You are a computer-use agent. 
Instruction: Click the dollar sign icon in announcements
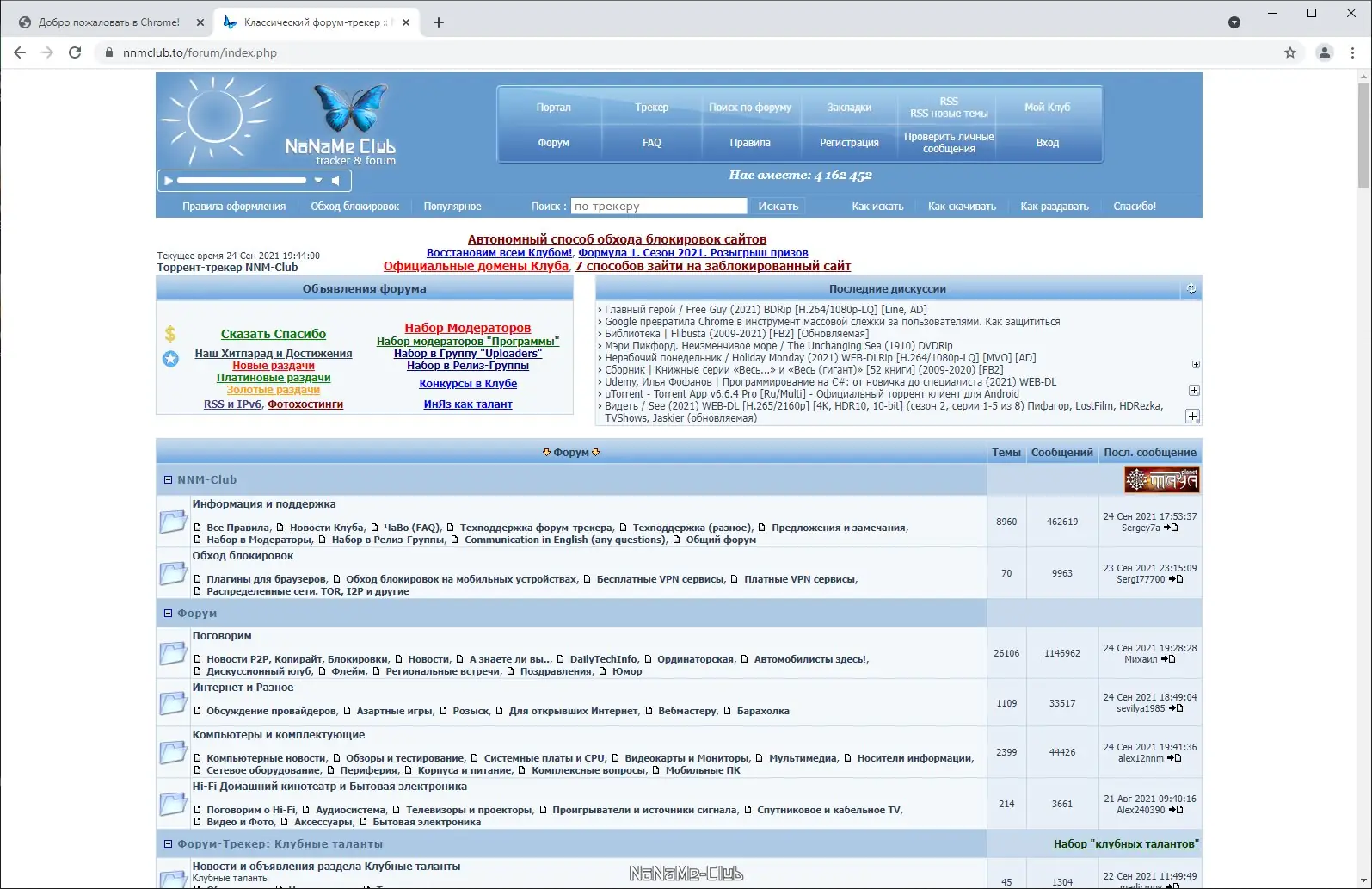click(x=170, y=334)
